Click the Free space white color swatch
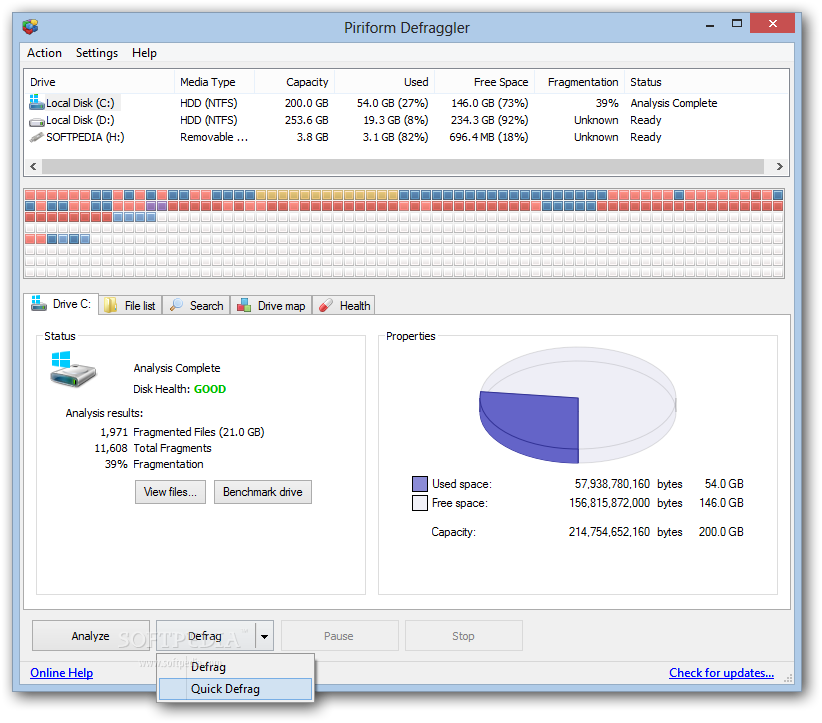 [x=420, y=503]
